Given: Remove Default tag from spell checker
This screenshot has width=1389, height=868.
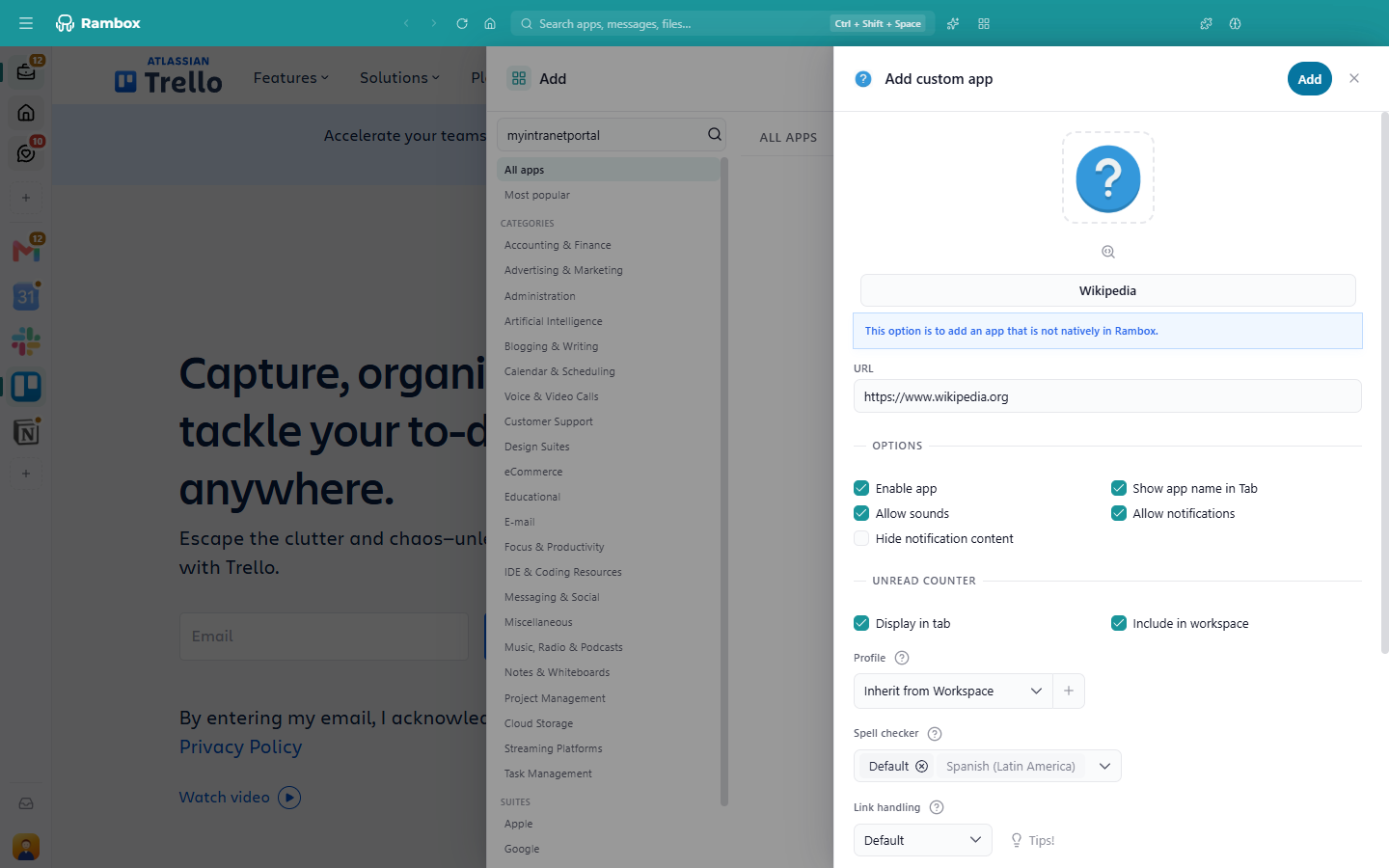Looking at the screenshot, I should pos(922,766).
